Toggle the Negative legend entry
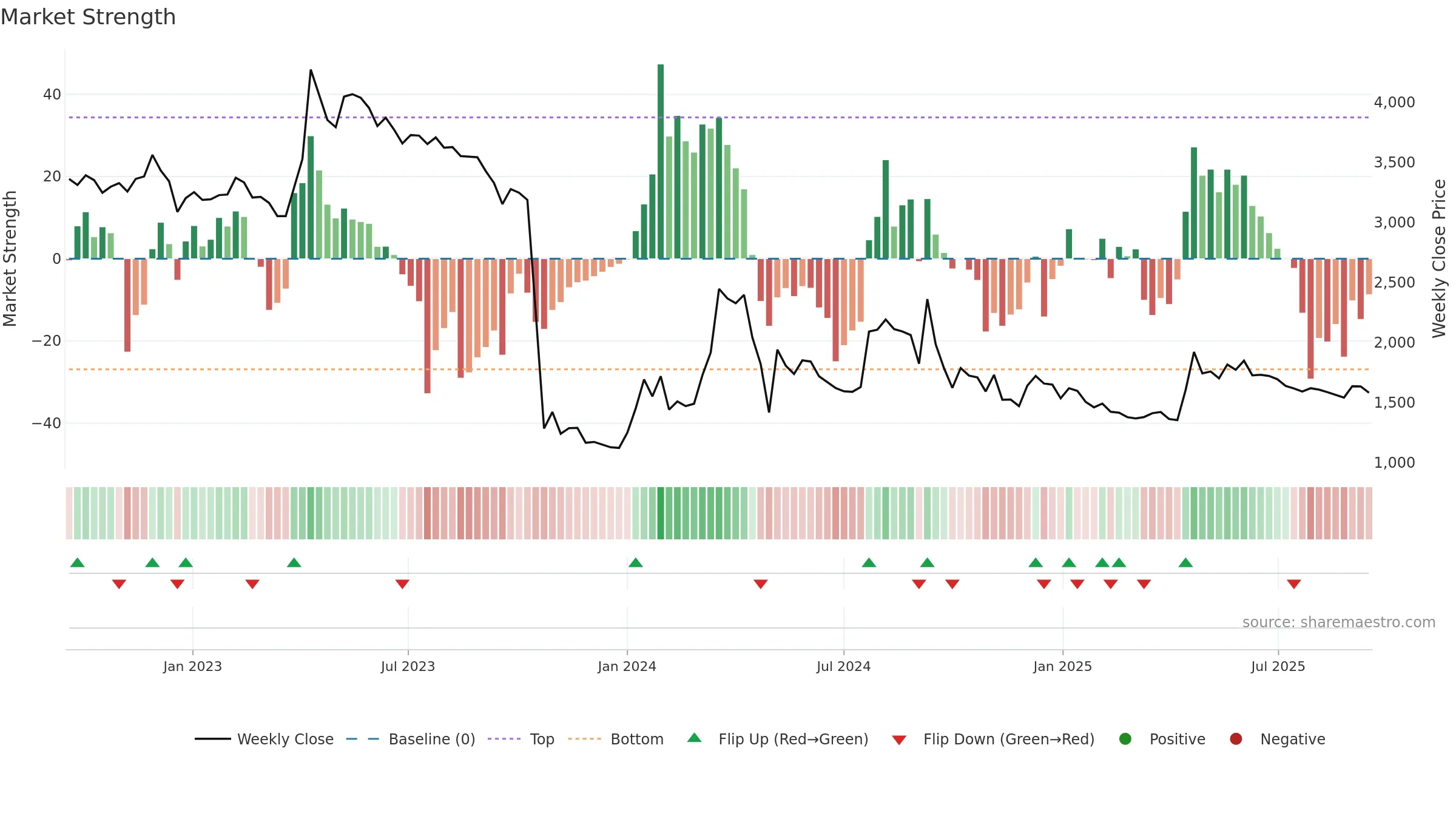This screenshot has width=1456, height=819. point(1277,739)
